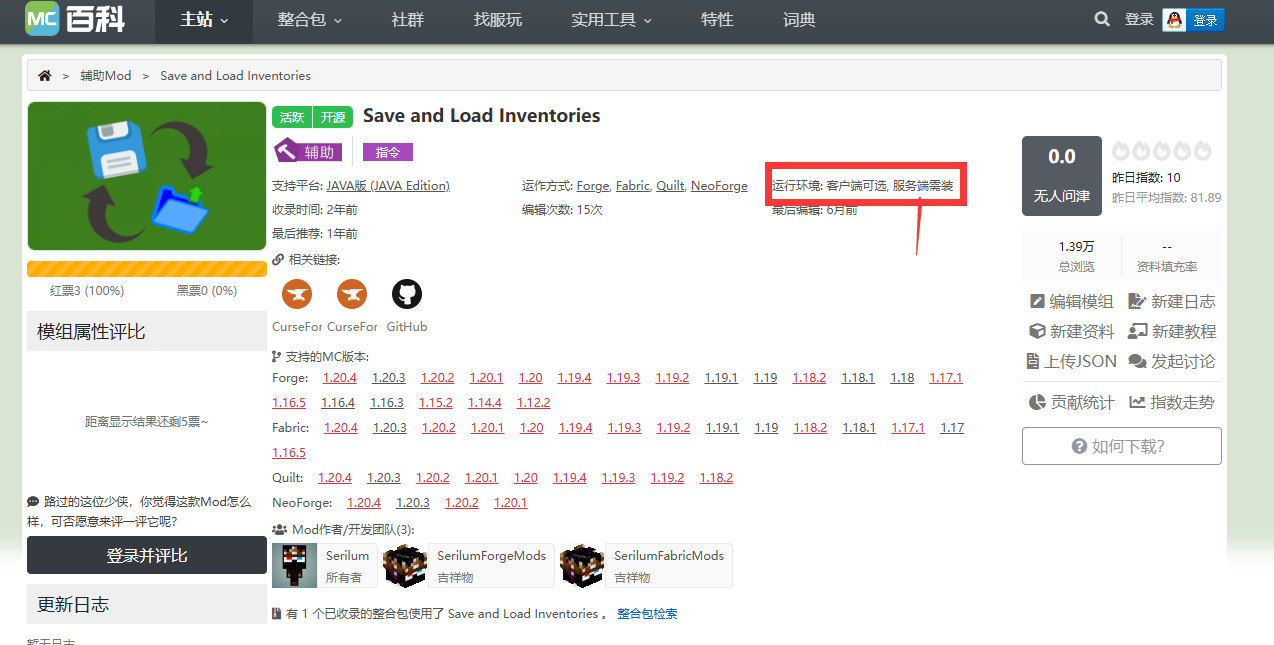Click the Quilt loader link

point(670,186)
